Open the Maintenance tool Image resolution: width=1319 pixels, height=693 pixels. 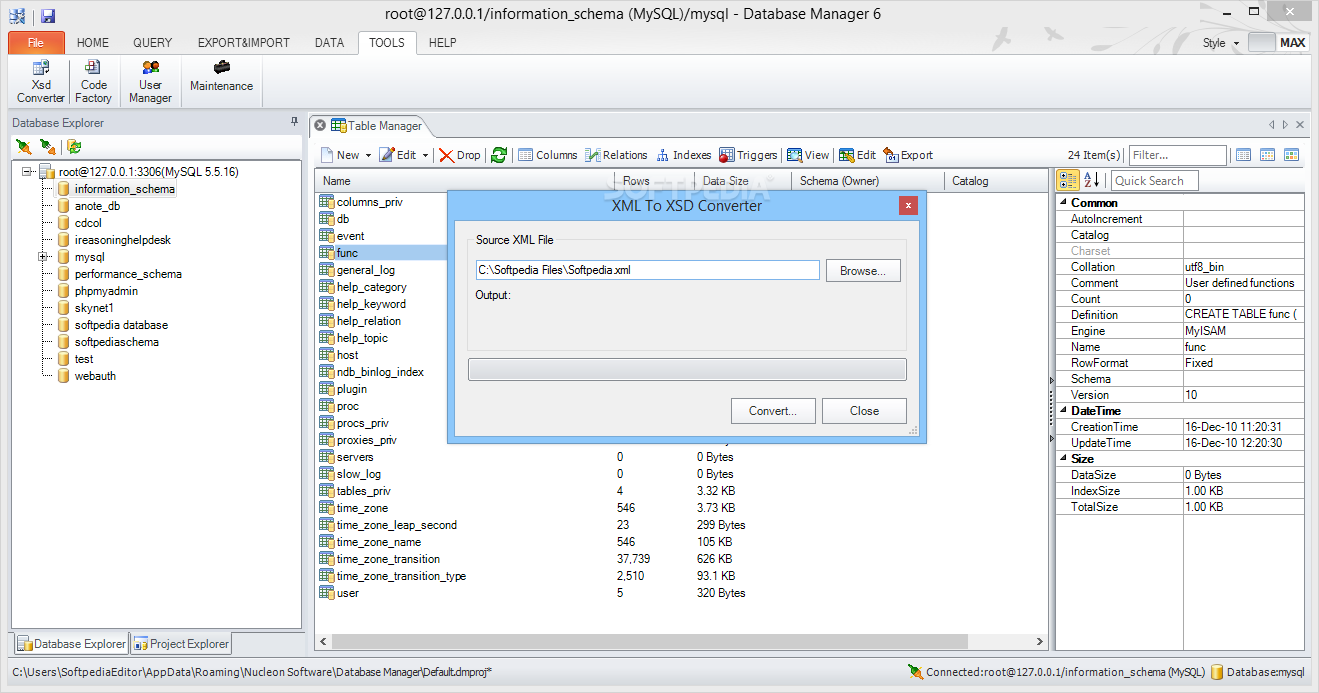point(221,76)
